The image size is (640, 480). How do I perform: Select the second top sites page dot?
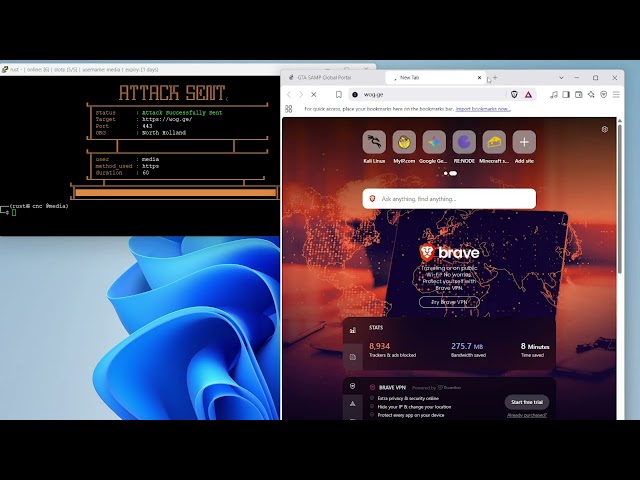pos(453,173)
